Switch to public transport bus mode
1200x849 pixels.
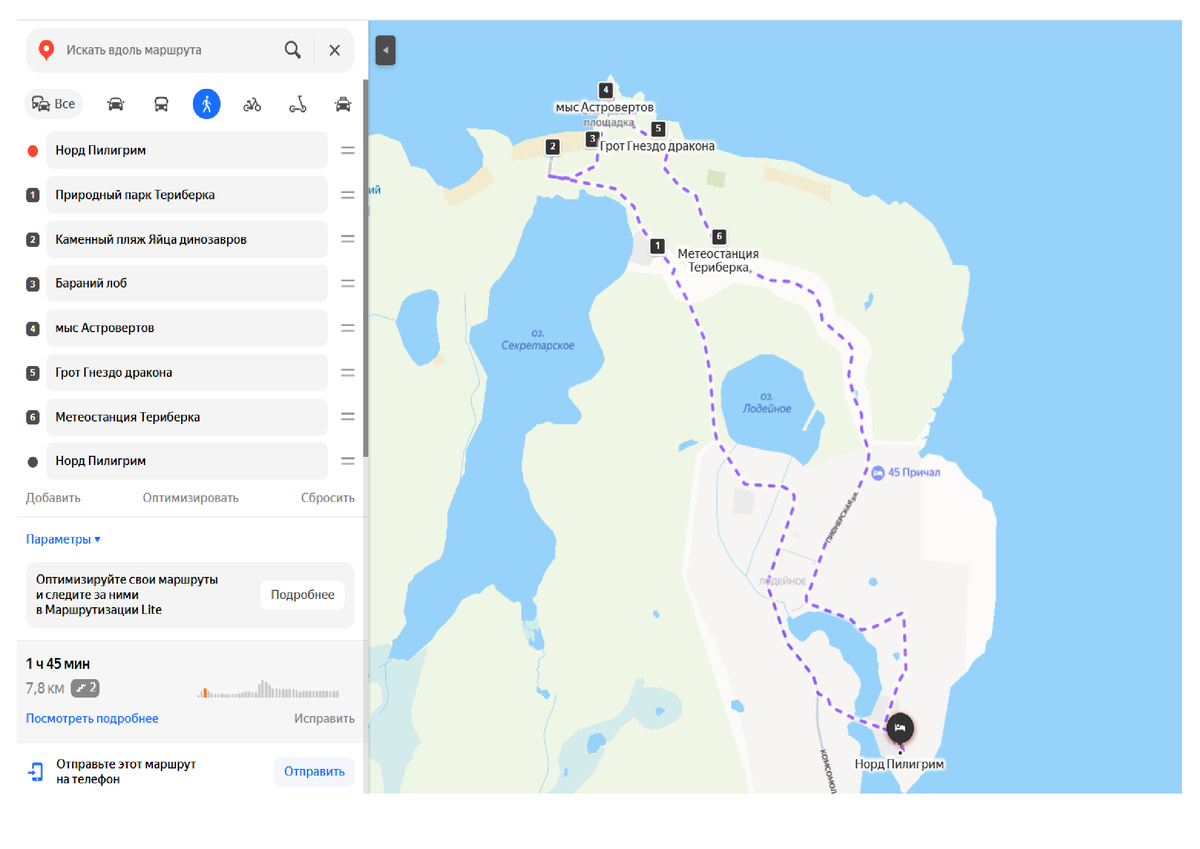[161, 104]
